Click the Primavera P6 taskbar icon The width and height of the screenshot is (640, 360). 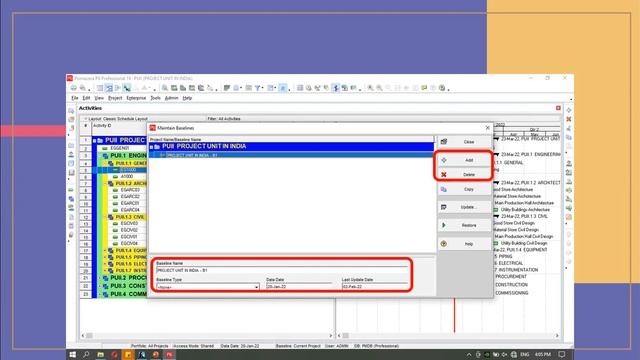pos(169,354)
